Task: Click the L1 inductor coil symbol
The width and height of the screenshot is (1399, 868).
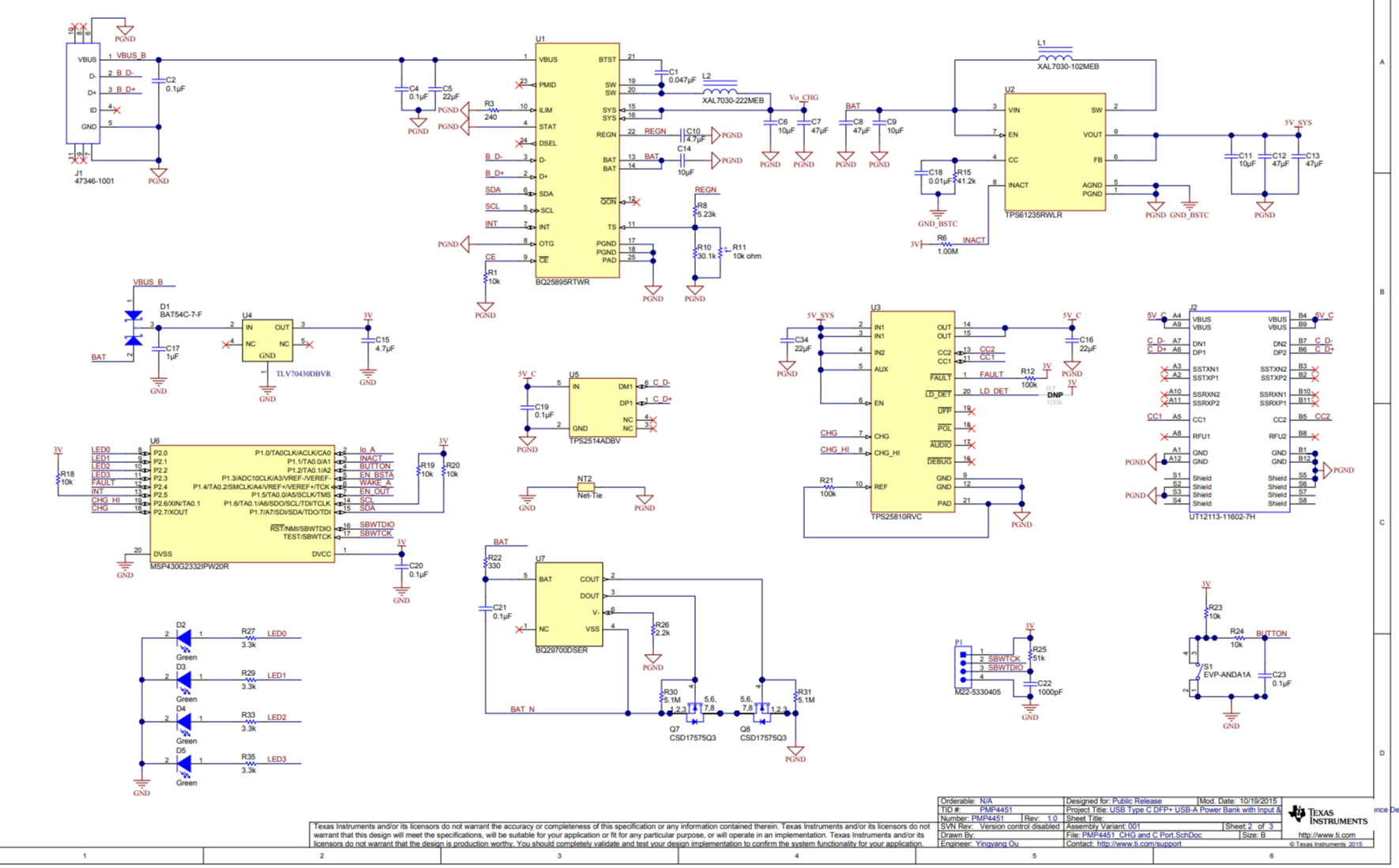Action: (1055, 55)
